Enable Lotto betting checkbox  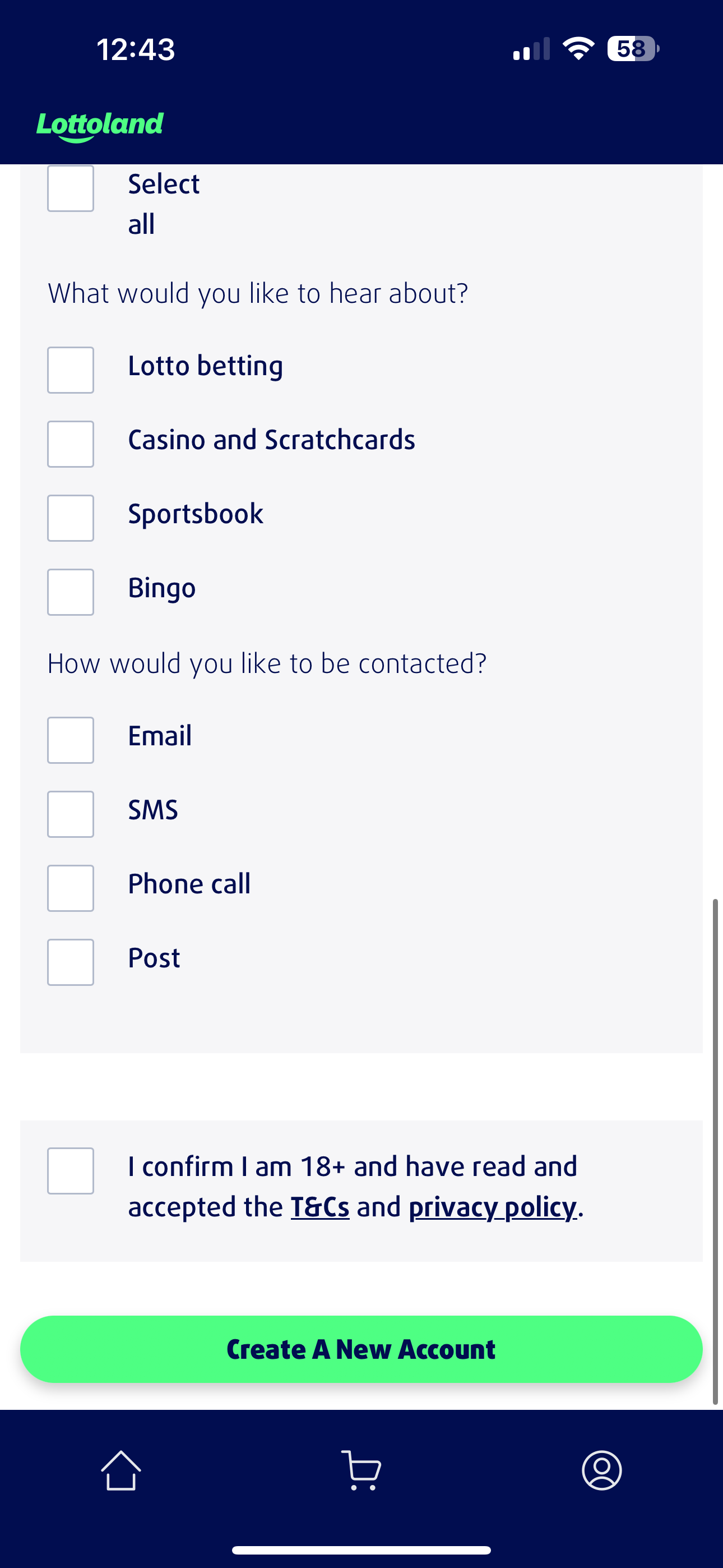click(x=71, y=370)
